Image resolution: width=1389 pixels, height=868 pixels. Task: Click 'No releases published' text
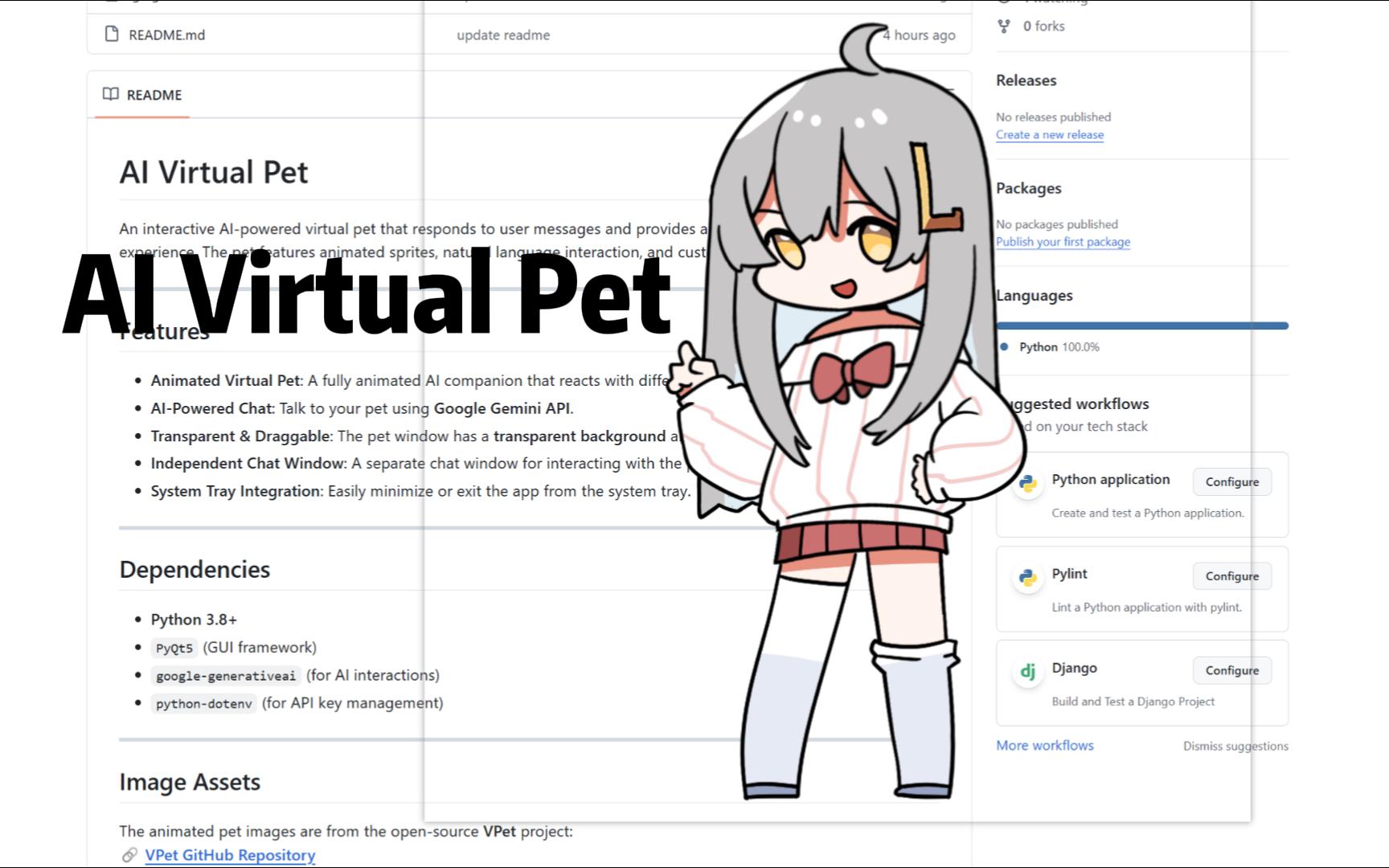tap(1053, 117)
